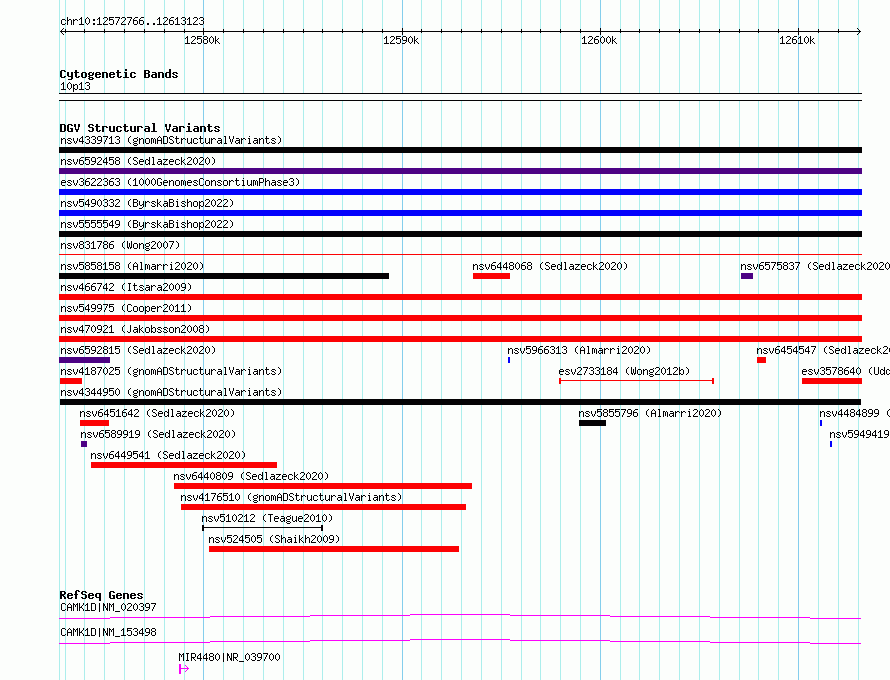890x680 pixels.
Task: Select the 10p13 cytogenetic band label
Action: click(75, 86)
